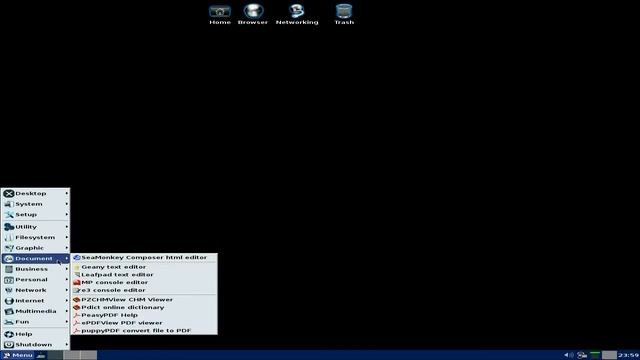Open the Multimedia menu category
640x360 pixels.
(x=36, y=311)
